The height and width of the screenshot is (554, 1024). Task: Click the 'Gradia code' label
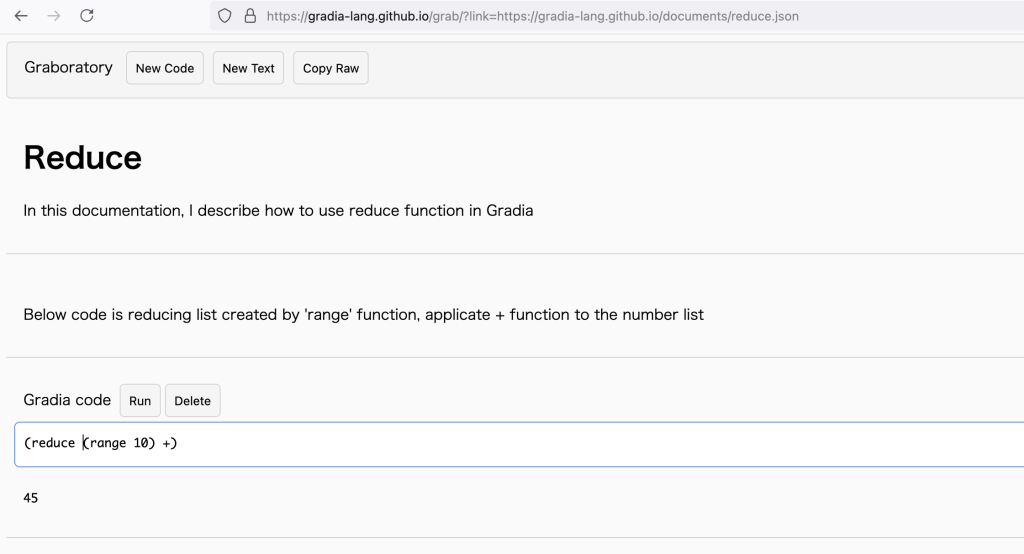(x=67, y=400)
